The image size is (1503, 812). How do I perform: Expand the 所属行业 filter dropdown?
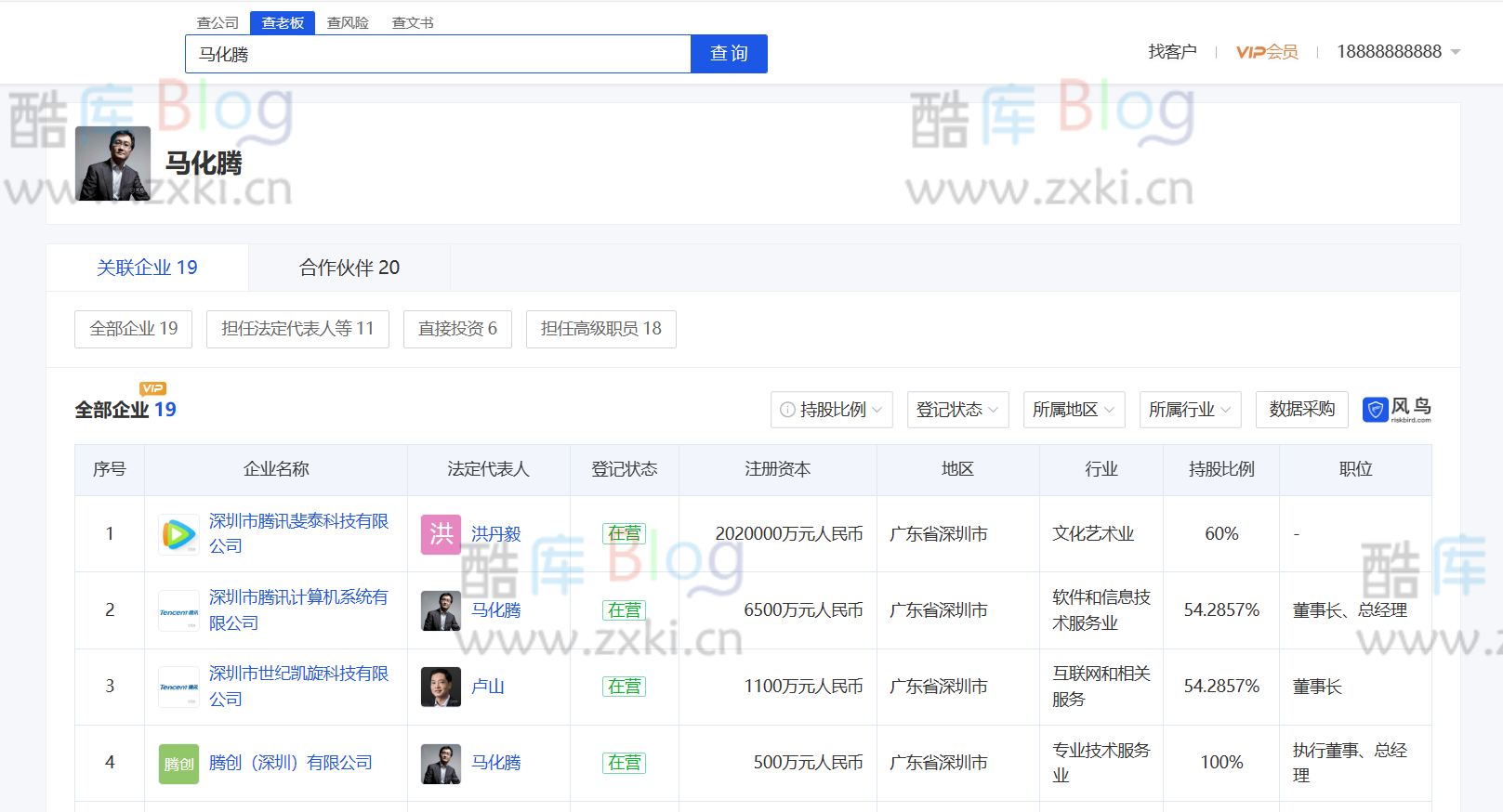tap(1190, 410)
